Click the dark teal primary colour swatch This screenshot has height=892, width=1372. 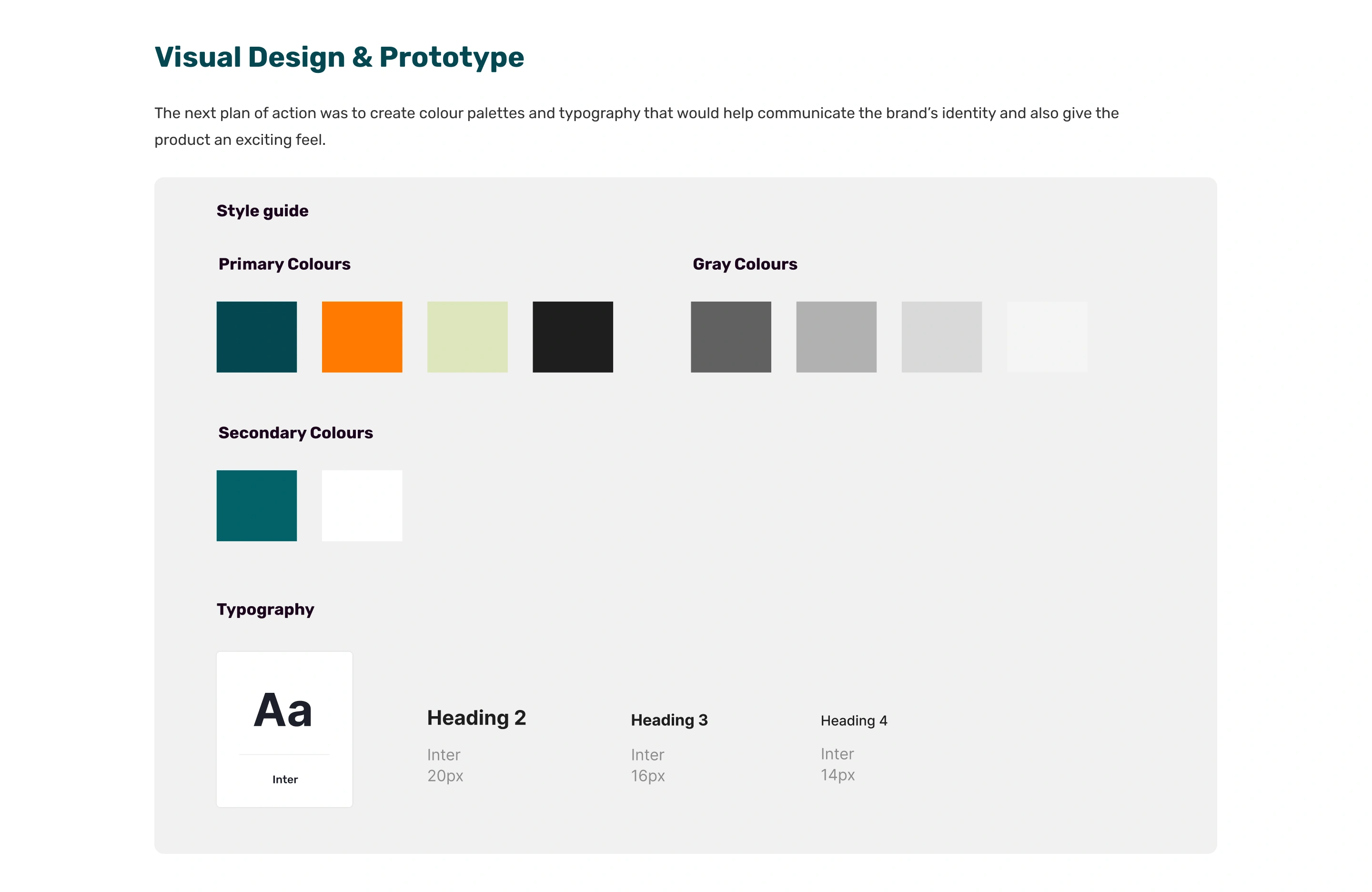point(256,337)
